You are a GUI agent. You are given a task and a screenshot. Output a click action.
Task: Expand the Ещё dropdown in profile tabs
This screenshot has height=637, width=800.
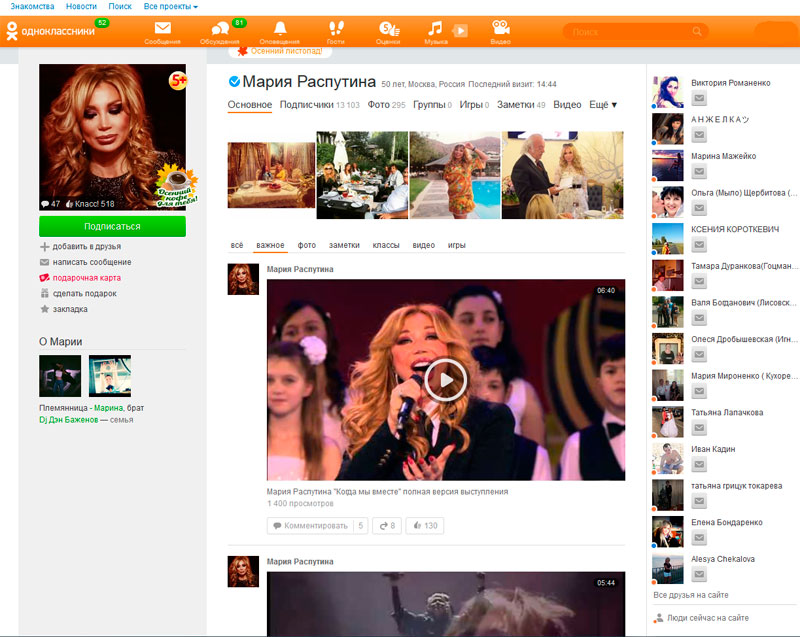603,105
